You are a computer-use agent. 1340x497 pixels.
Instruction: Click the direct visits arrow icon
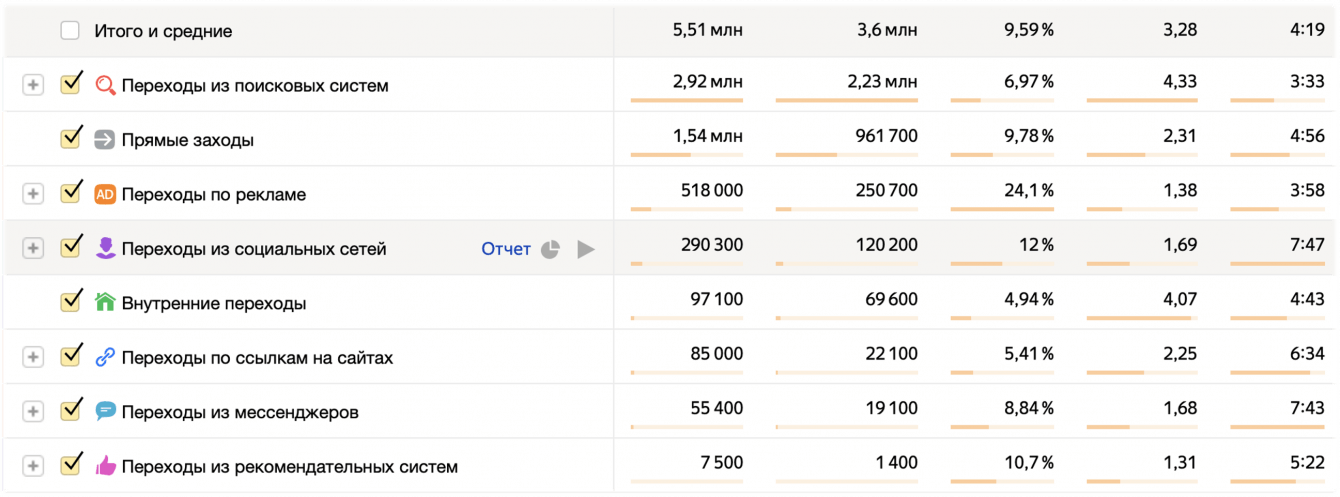[105, 140]
